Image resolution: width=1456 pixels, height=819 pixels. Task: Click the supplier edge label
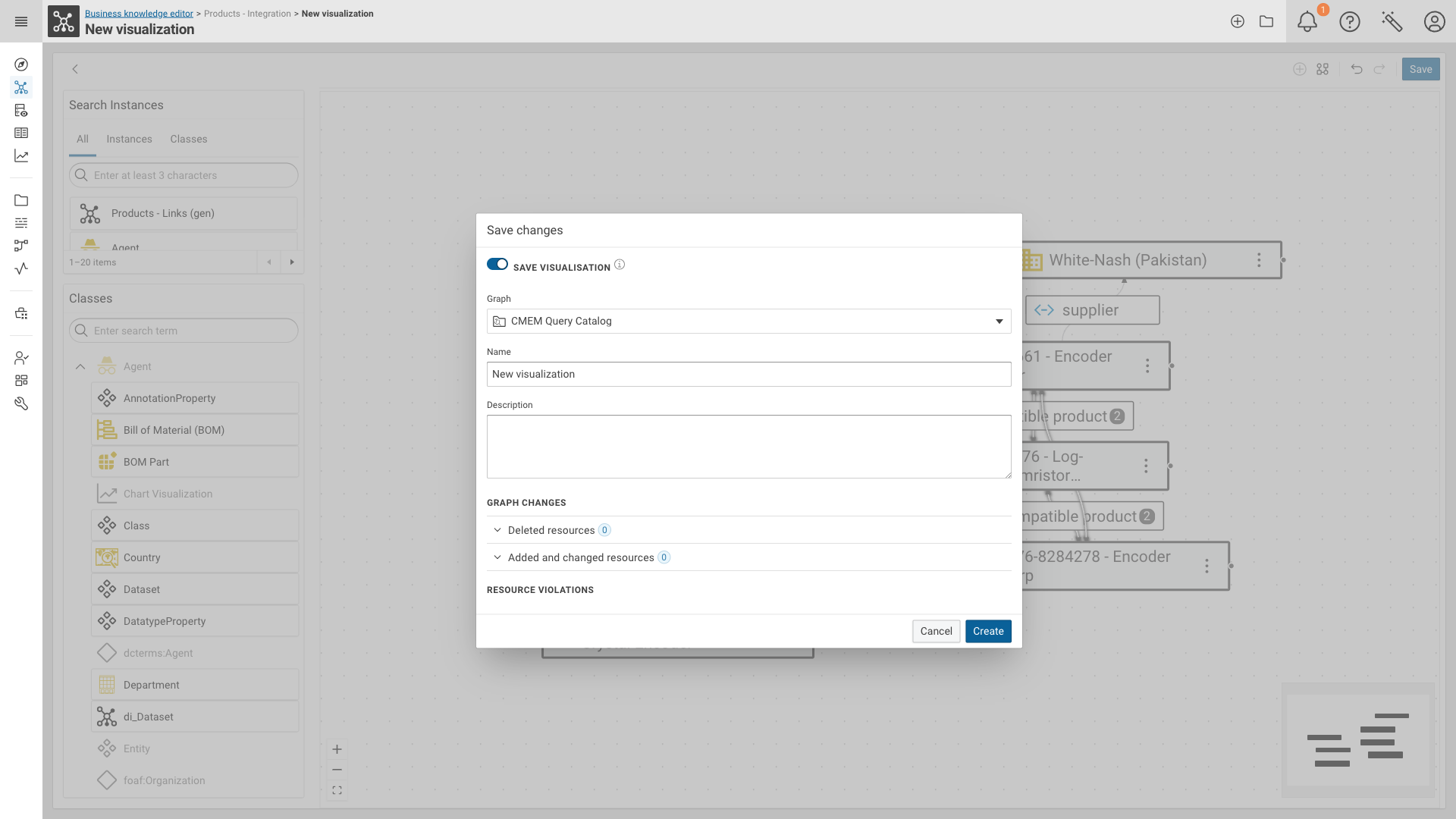click(1092, 310)
